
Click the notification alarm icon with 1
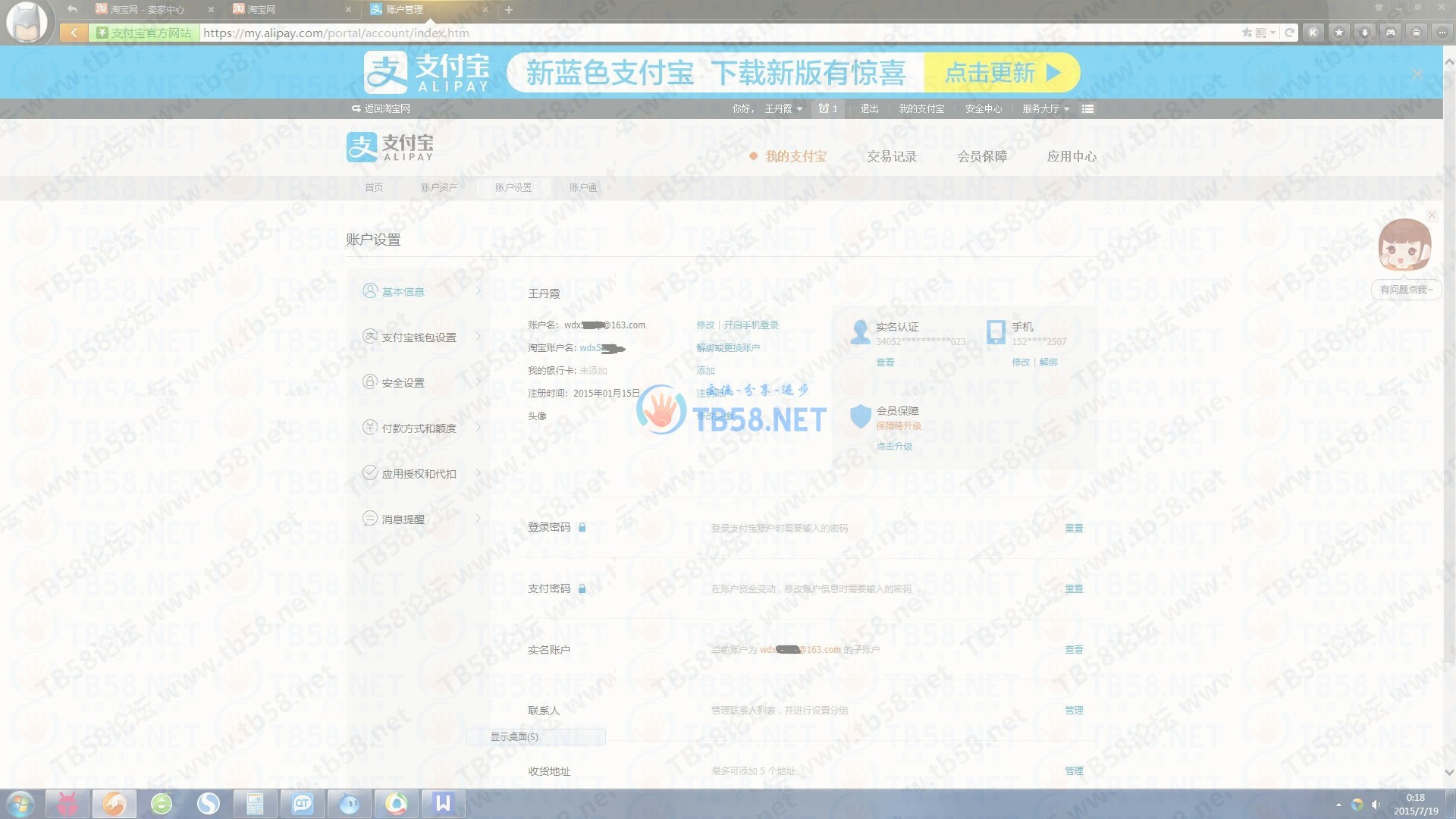click(x=828, y=108)
